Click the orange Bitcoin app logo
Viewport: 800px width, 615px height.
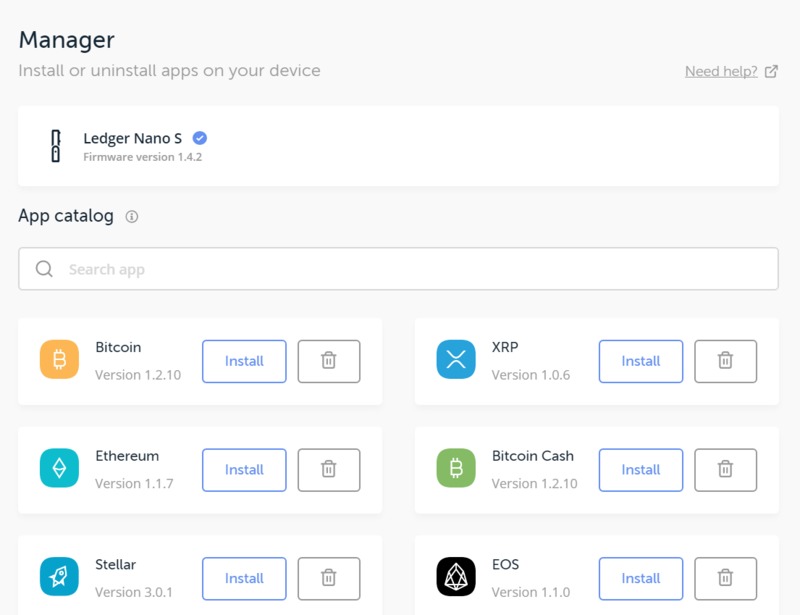[59, 359]
